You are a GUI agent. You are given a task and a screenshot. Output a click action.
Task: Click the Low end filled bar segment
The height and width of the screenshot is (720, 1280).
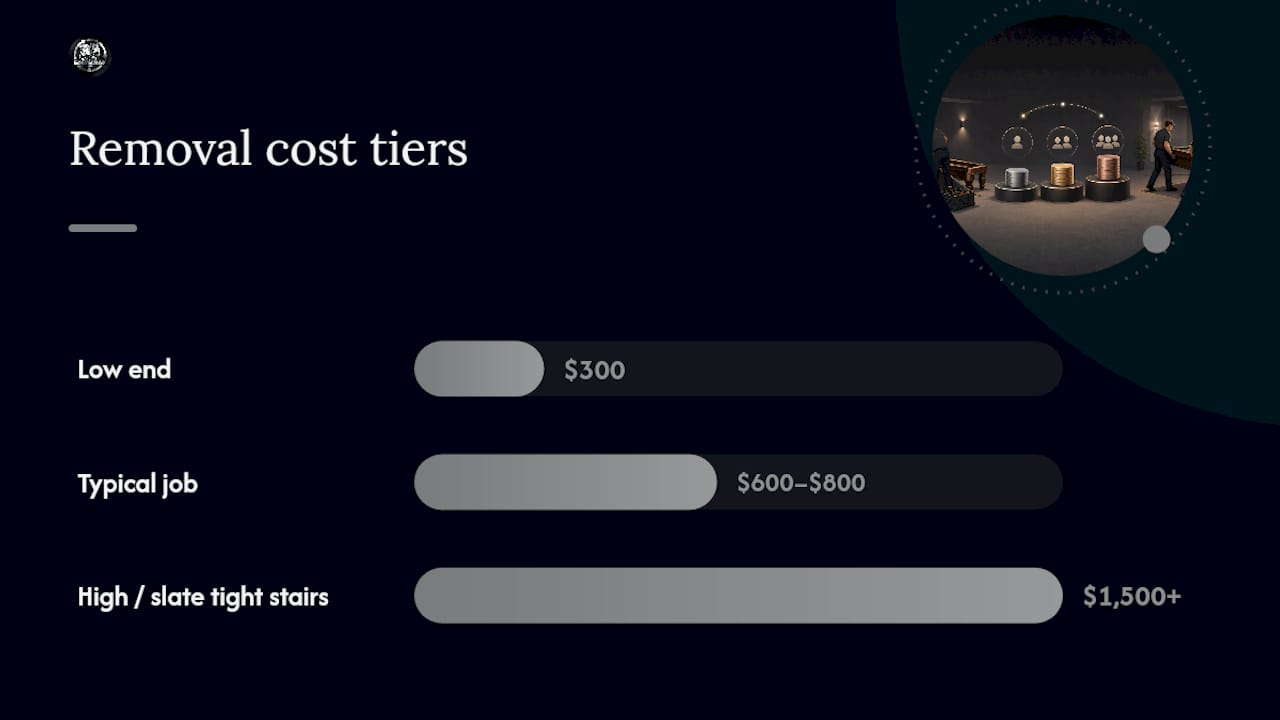479,369
